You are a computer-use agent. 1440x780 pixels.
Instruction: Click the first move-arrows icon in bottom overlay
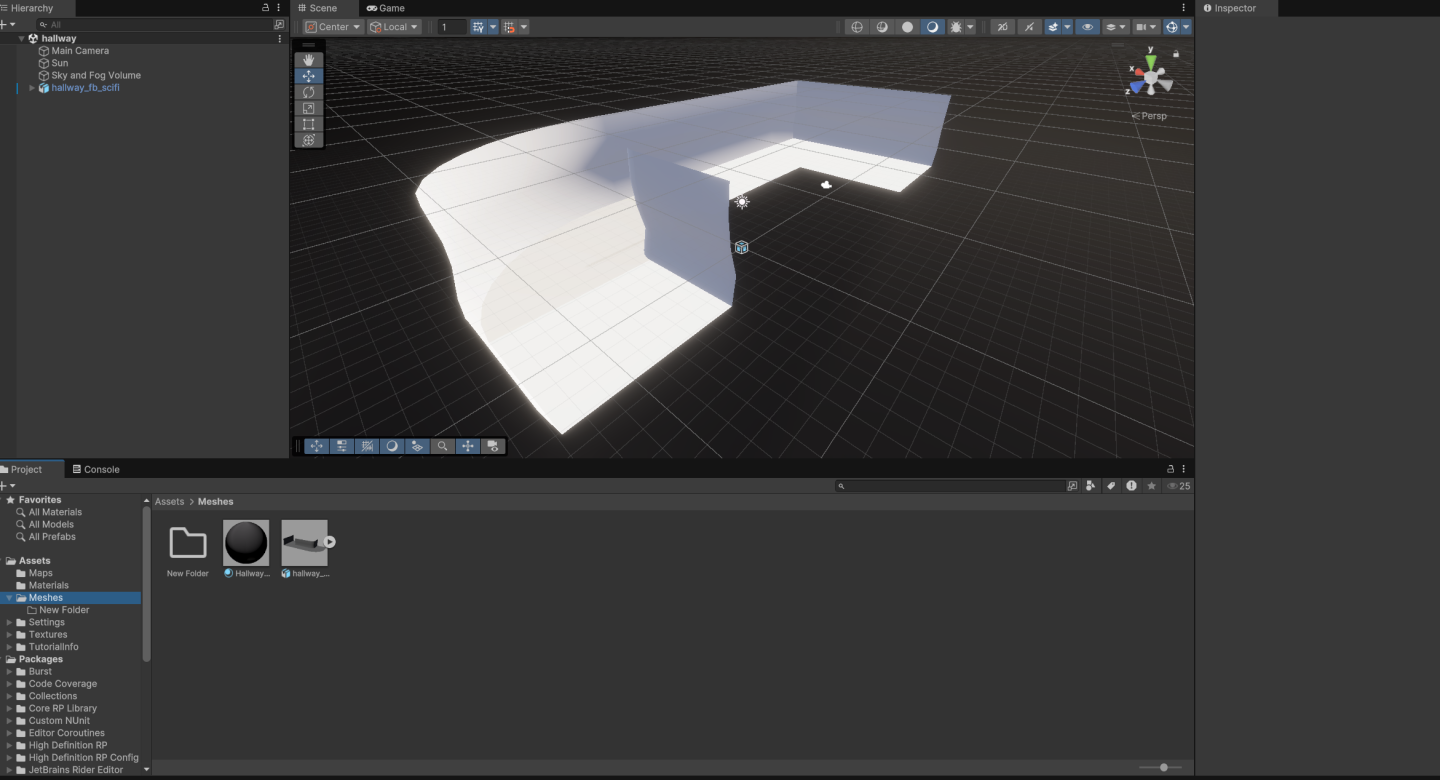pos(317,446)
